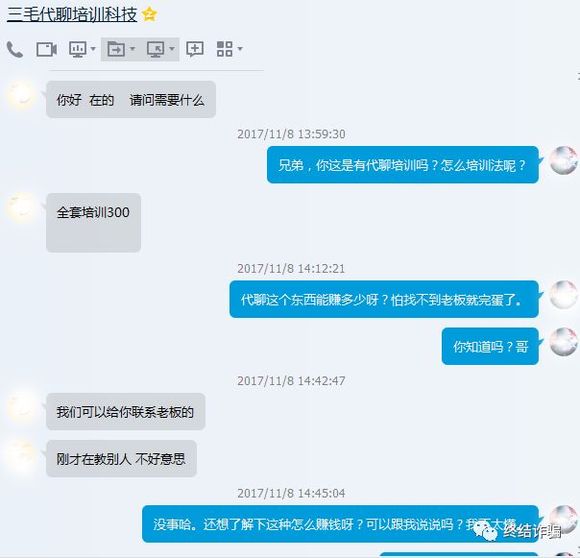Expand the dropdown arrow beside the remote desktop icon
Viewport: 580px width, 558px height.
coord(172,49)
